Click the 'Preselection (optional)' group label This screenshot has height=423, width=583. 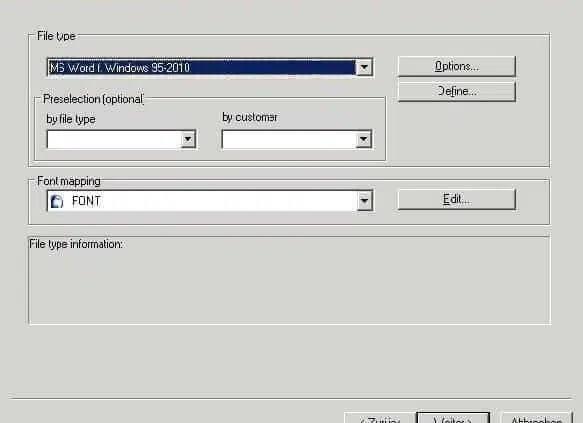tap(93, 99)
